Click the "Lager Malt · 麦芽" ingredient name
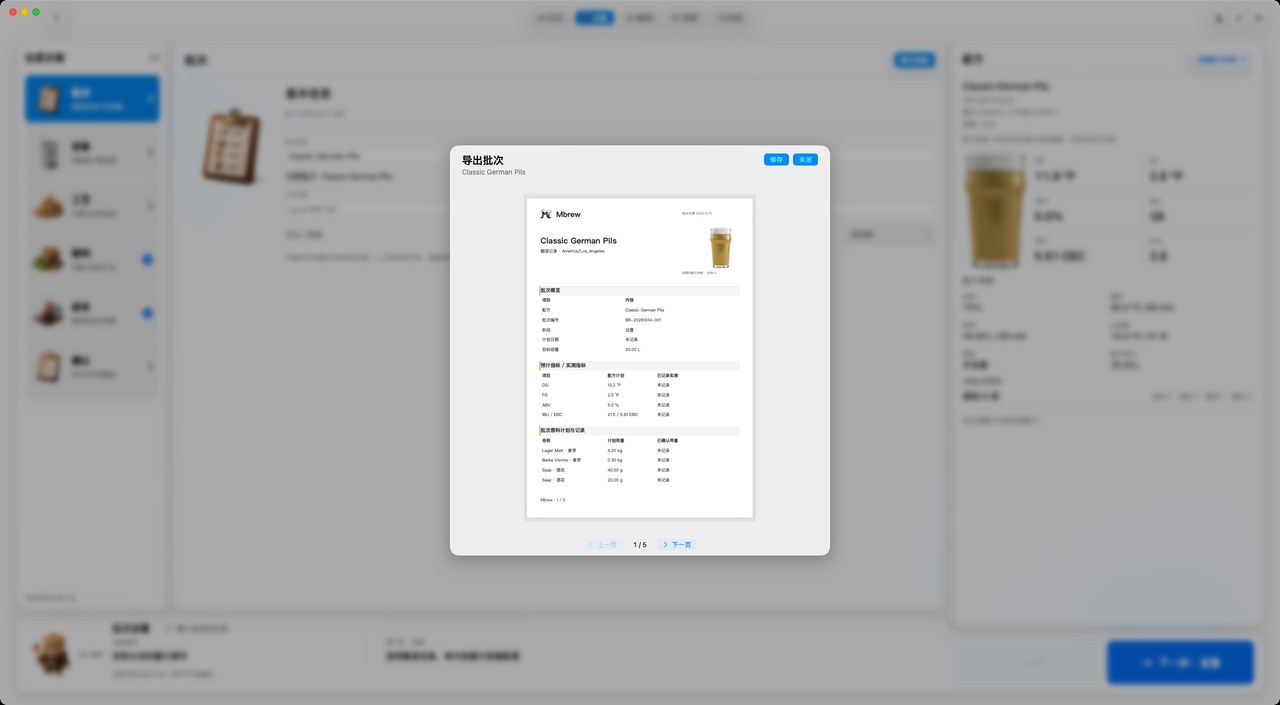1280x705 pixels. click(557, 451)
